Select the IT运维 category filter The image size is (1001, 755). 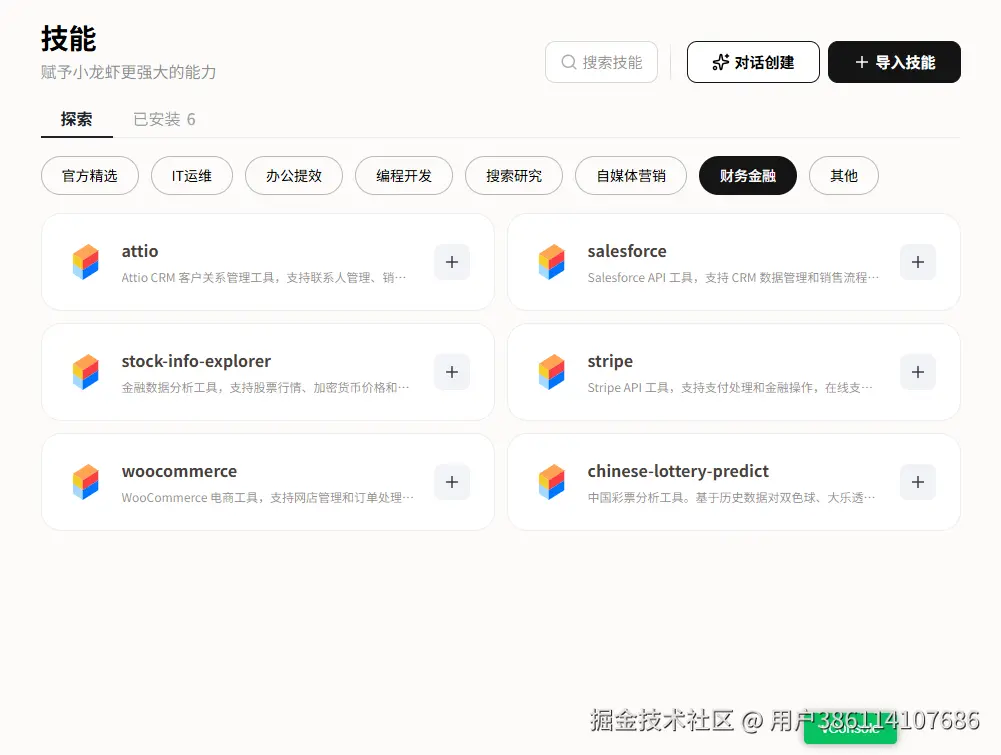tap(192, 176)
